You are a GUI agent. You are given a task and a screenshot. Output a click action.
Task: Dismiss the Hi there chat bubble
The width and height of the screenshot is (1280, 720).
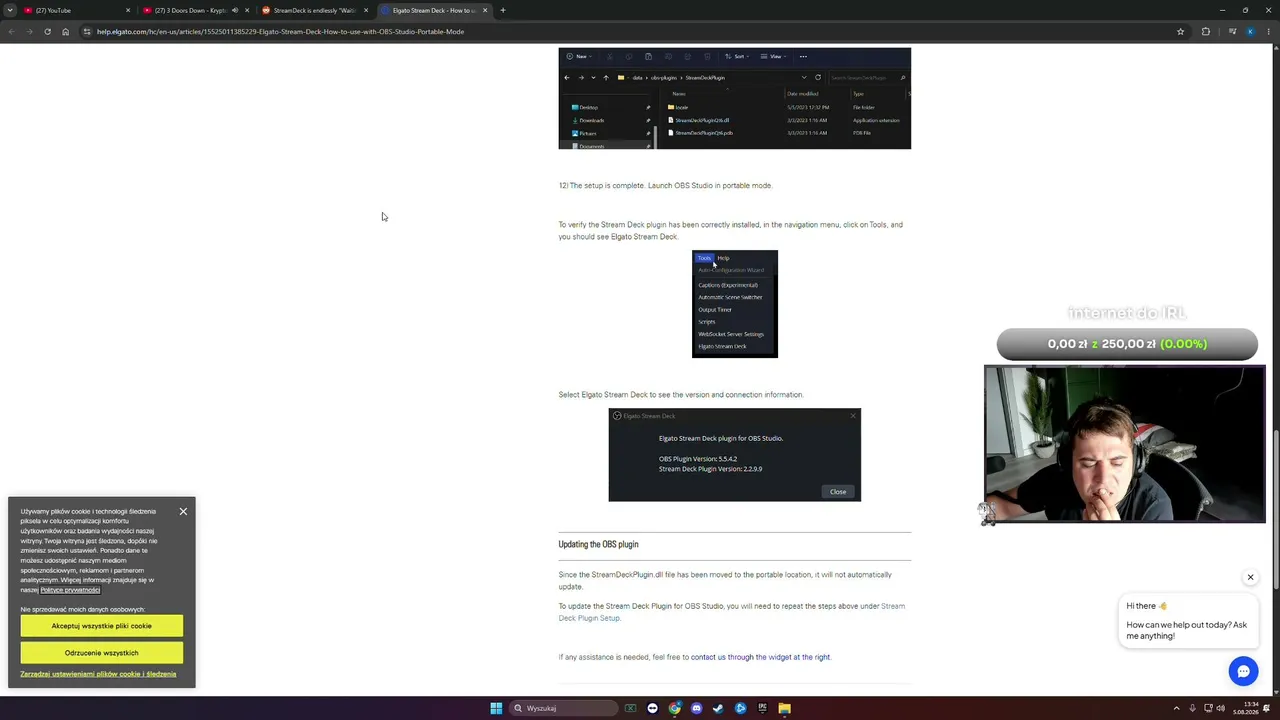pos(1250,577)
